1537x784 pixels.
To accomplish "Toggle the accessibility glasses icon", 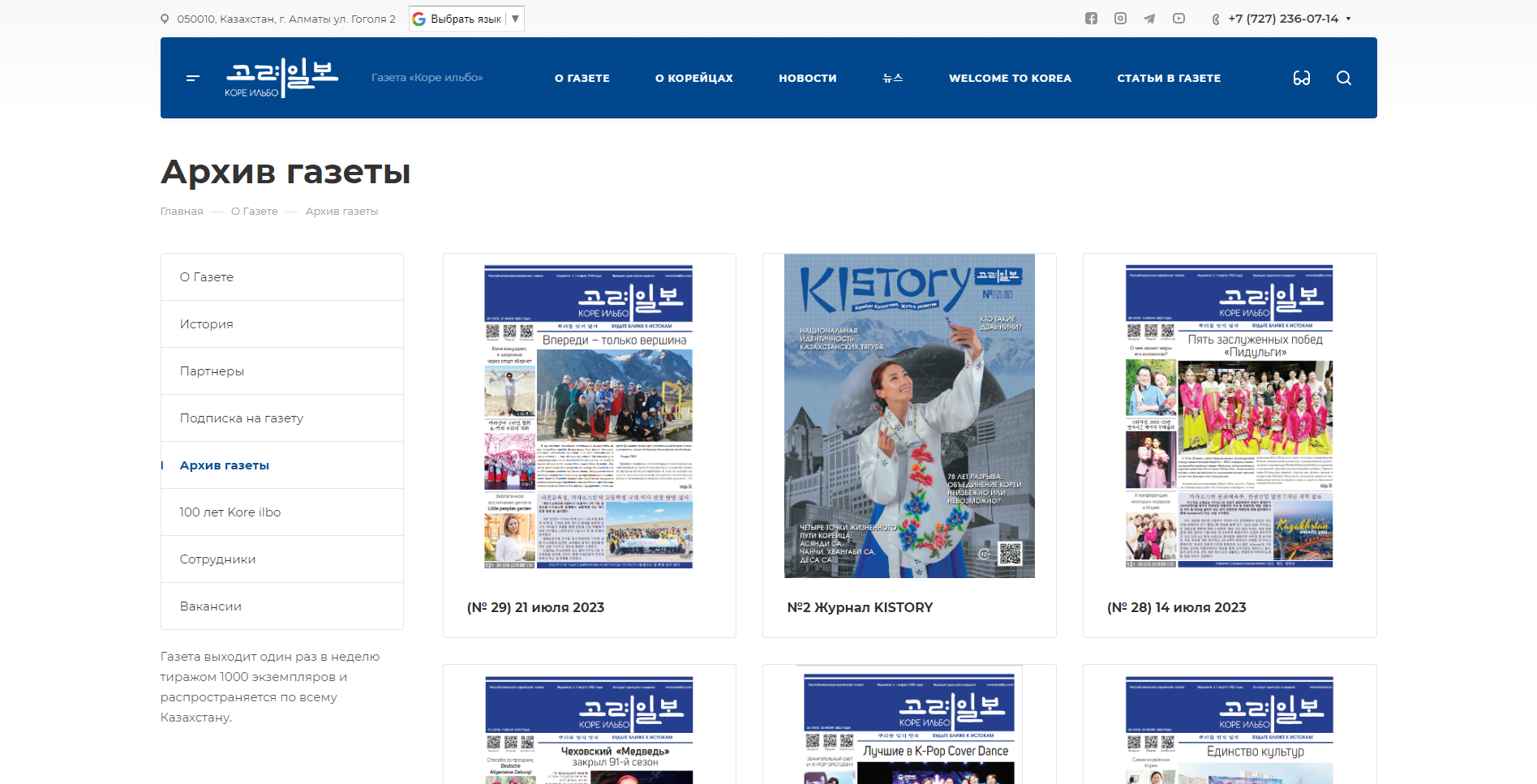I will click(1302, 78).
